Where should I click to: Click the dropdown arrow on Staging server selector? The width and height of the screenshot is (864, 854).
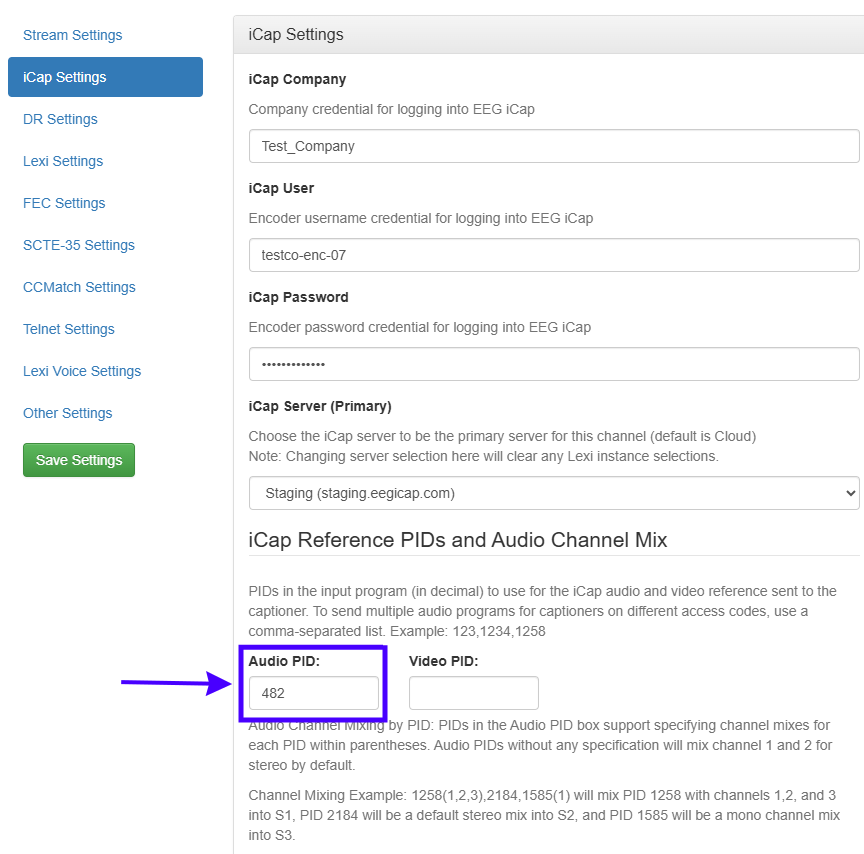[x=850, y=493]
